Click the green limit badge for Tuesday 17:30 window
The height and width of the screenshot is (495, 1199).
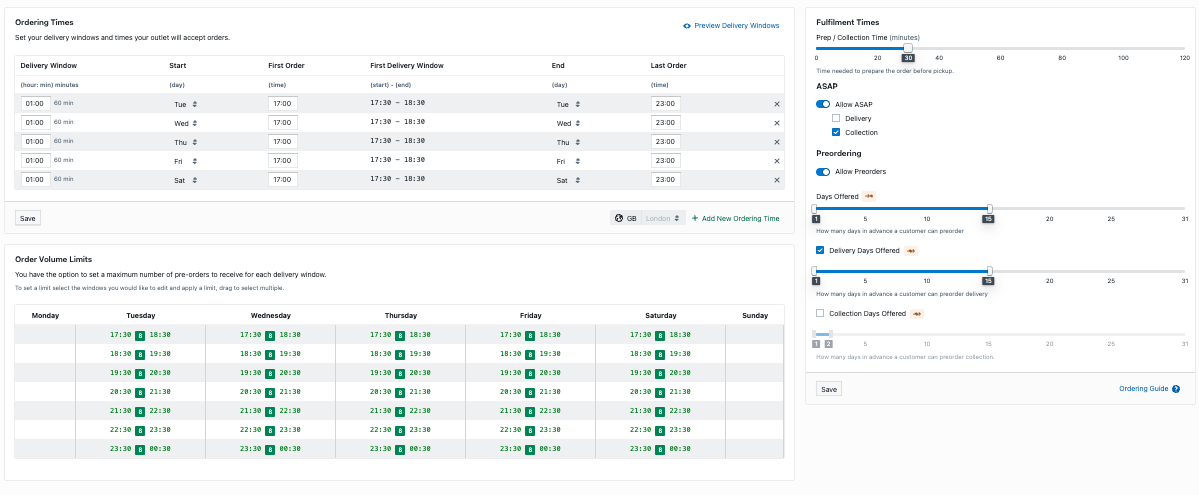140,336
